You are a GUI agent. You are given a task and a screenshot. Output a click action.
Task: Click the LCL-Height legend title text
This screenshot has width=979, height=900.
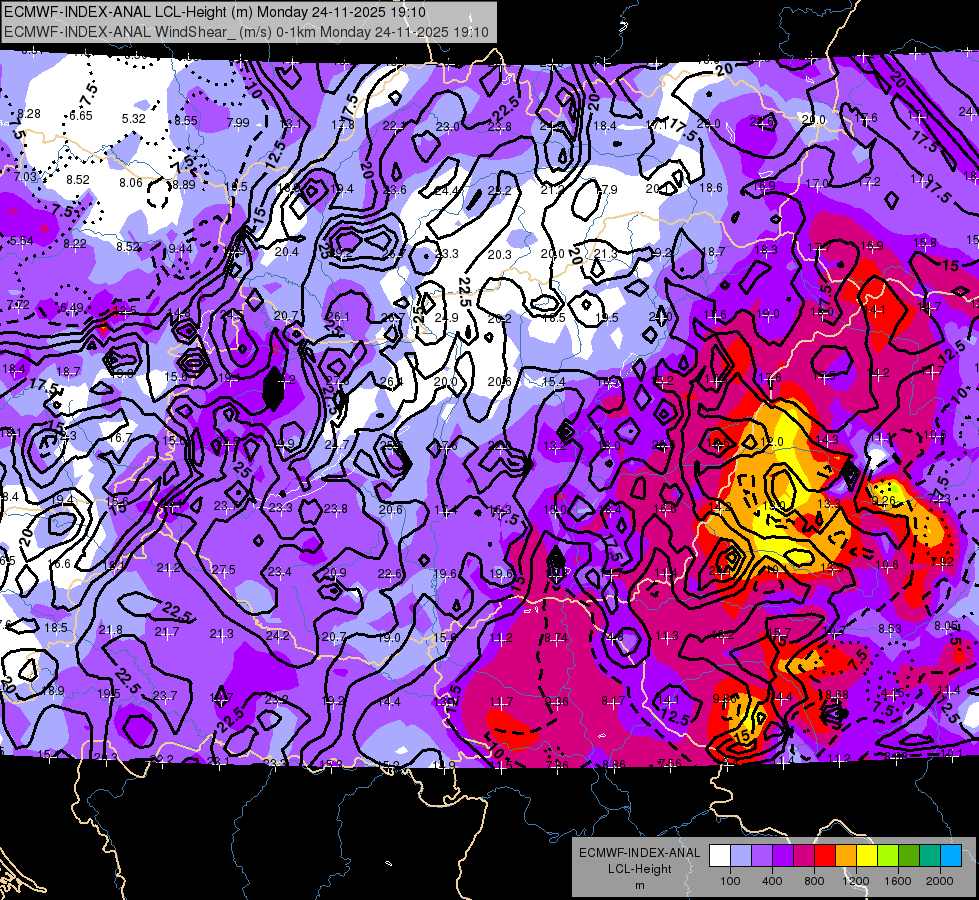click(x=640, y=869)
